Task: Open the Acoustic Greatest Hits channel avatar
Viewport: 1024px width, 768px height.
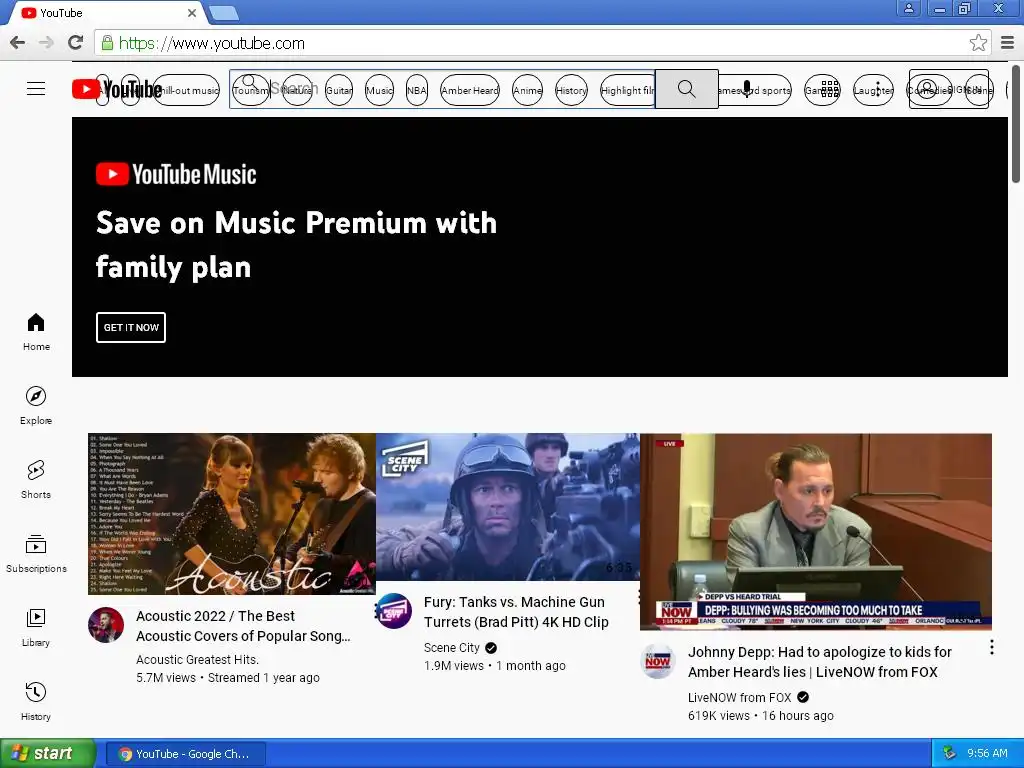Action: pyautogui.click(x=106, y=625)
